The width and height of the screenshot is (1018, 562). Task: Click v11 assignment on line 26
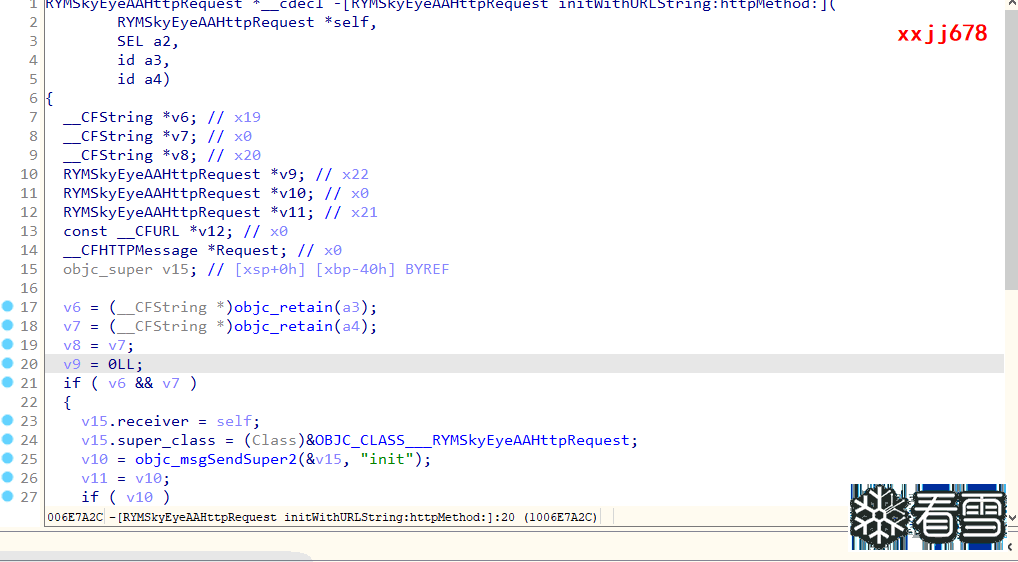94,478
